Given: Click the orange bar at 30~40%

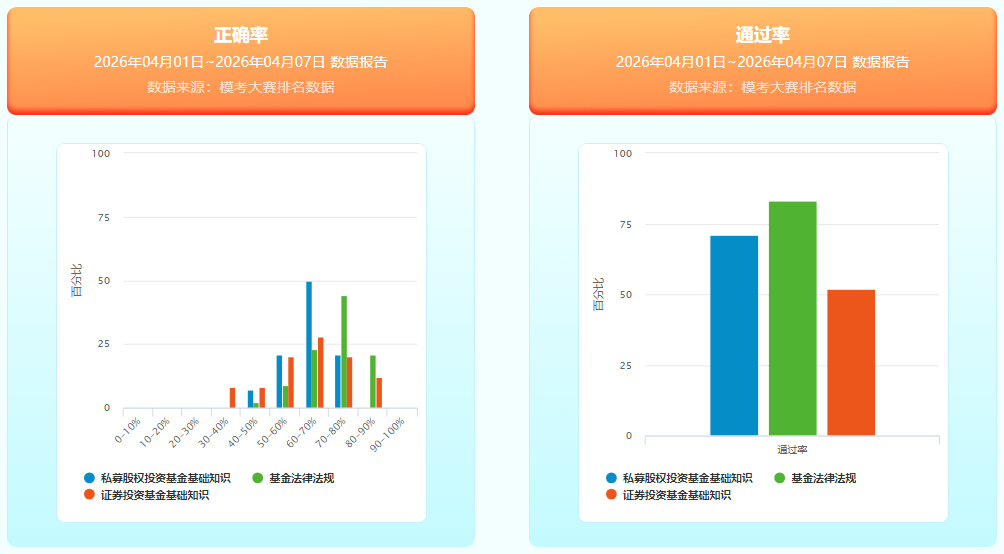Looking at the screenshot, I should point(232,398).
